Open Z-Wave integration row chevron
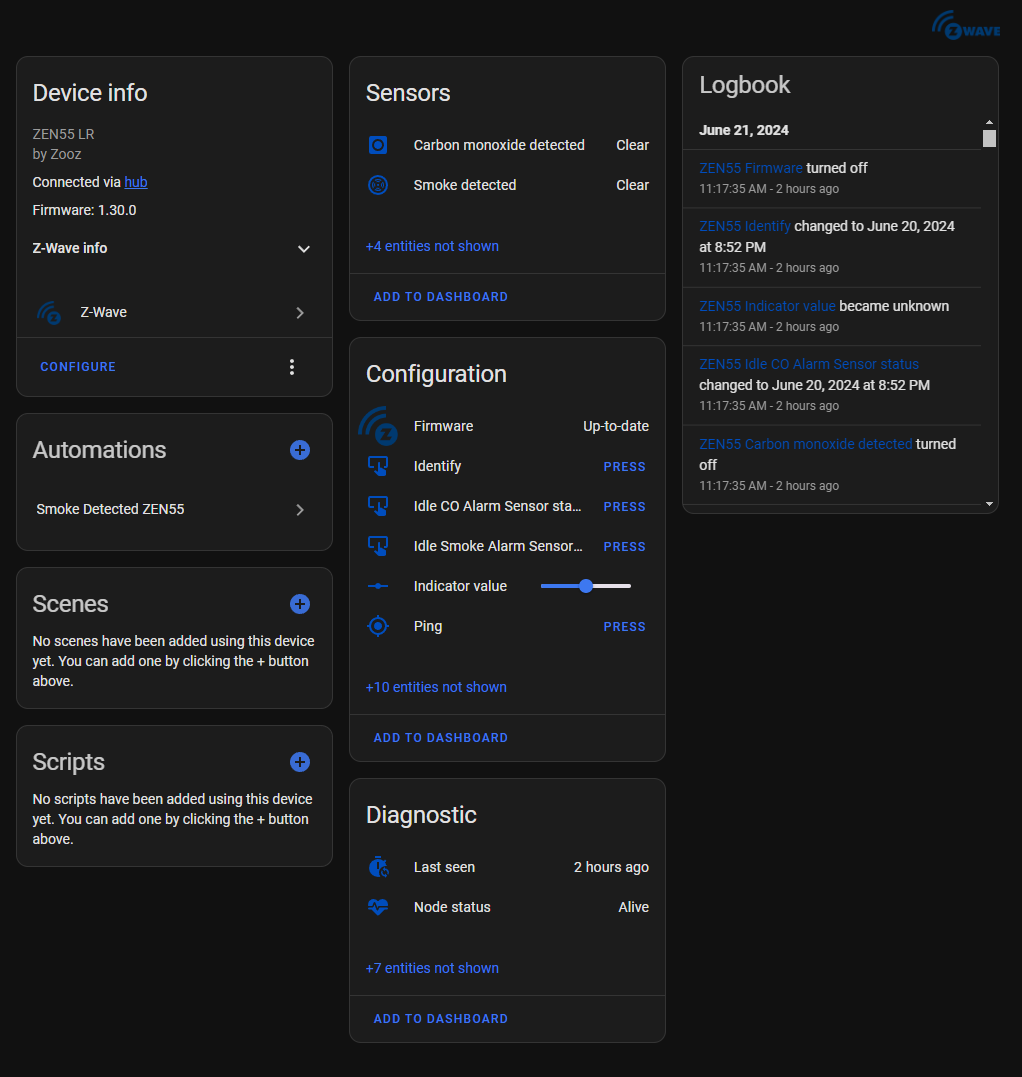This screenshot has height=1077, width=1022. 299,313
